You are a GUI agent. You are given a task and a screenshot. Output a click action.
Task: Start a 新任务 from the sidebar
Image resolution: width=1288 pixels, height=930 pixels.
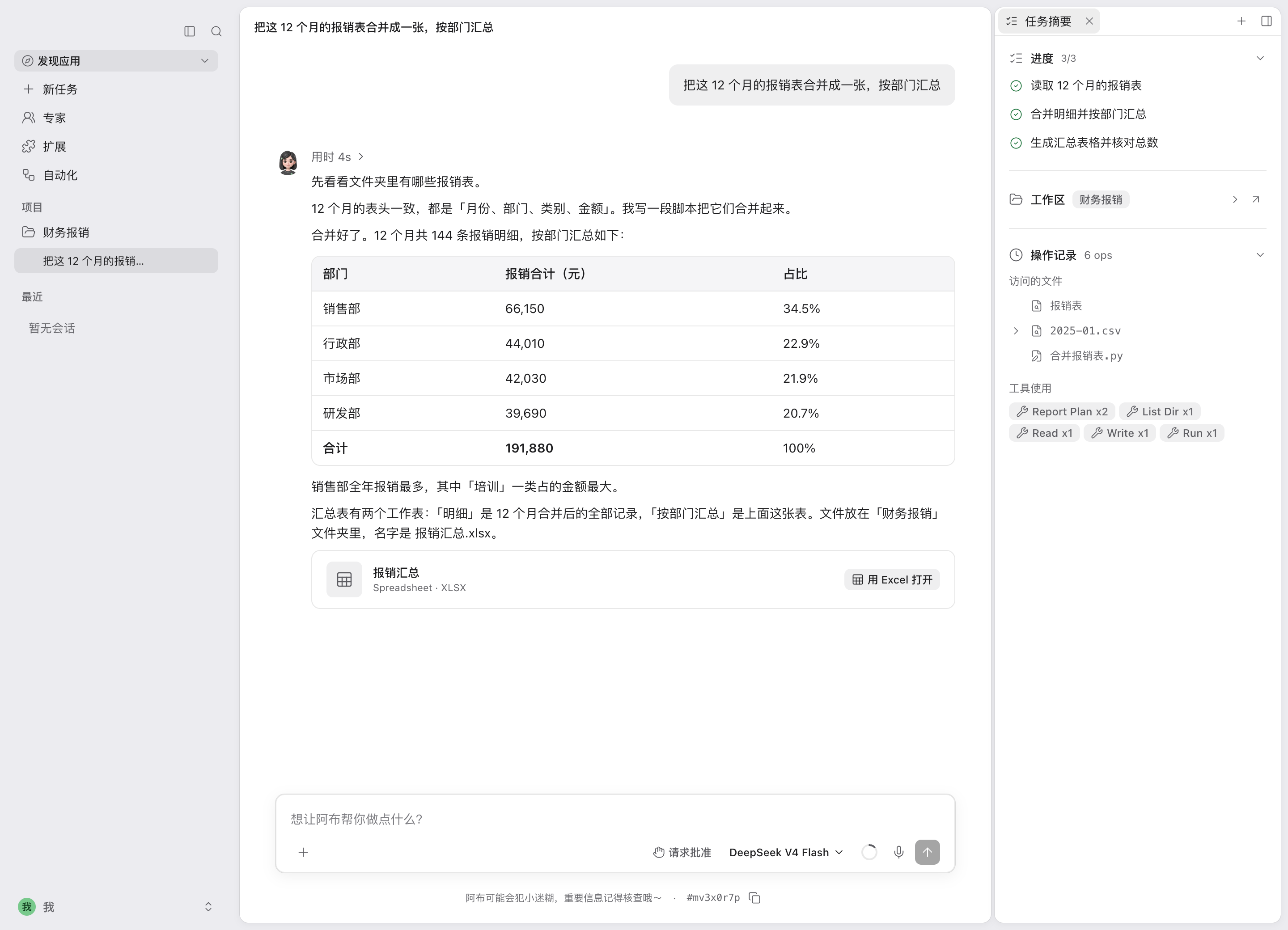point(116,89)
